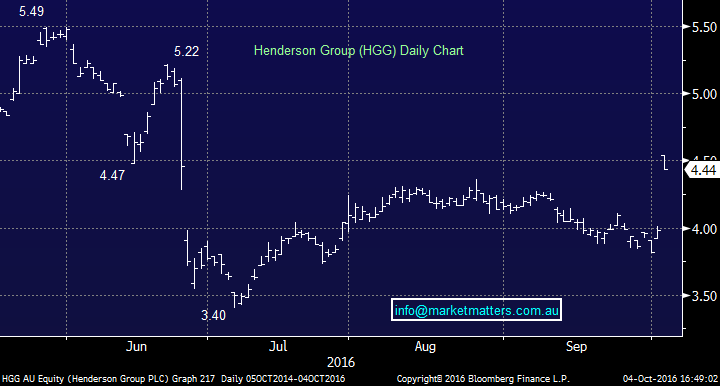Click the 5.50 y-axis price label
Screen dimensions: 720x386
pos(704,28)
